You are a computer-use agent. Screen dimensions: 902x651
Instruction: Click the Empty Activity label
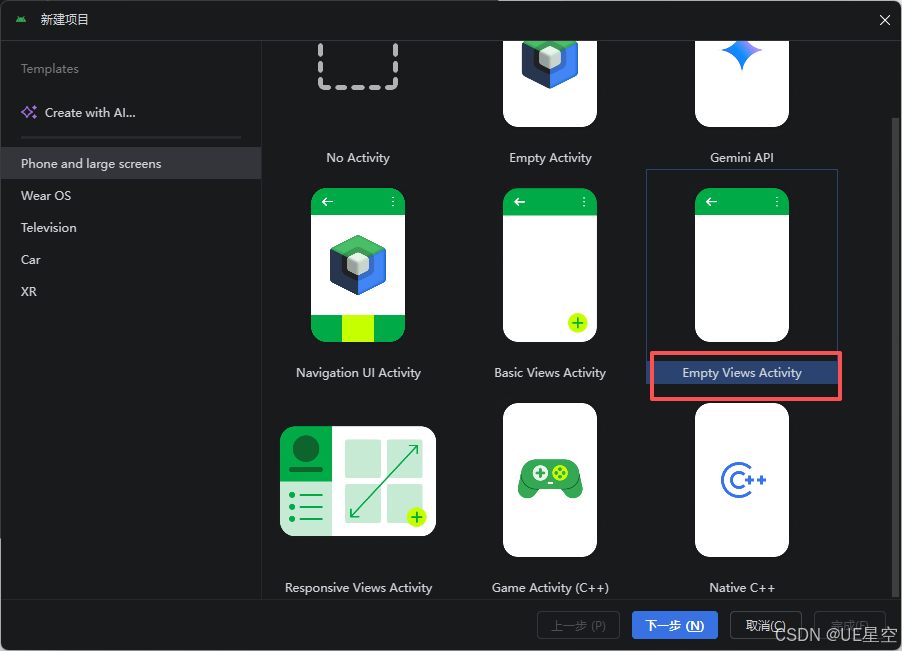tap(550, 158)
